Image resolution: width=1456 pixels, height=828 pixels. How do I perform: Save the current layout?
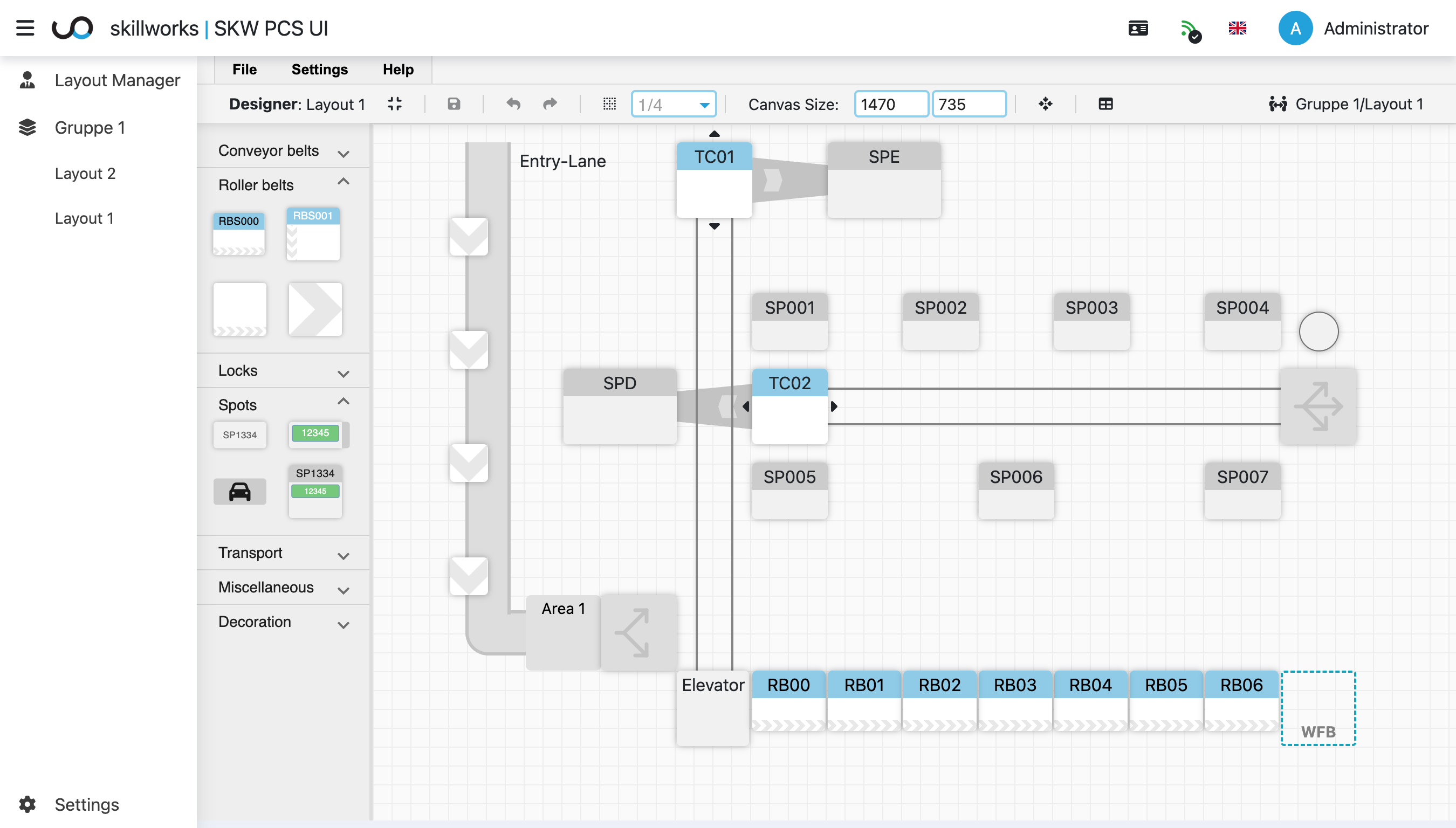454,103
